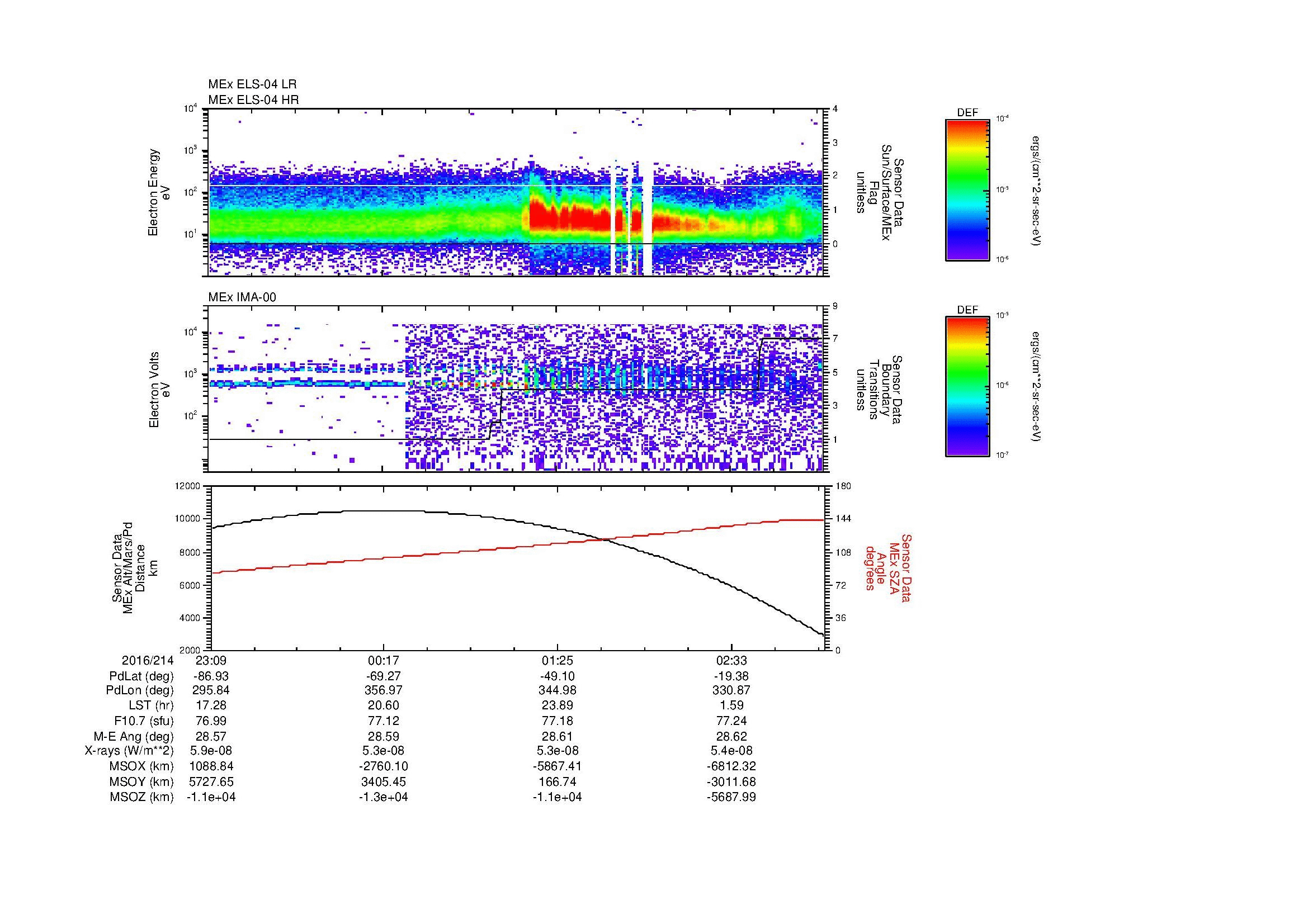Click the LST value '23.89'

point(557,705)
